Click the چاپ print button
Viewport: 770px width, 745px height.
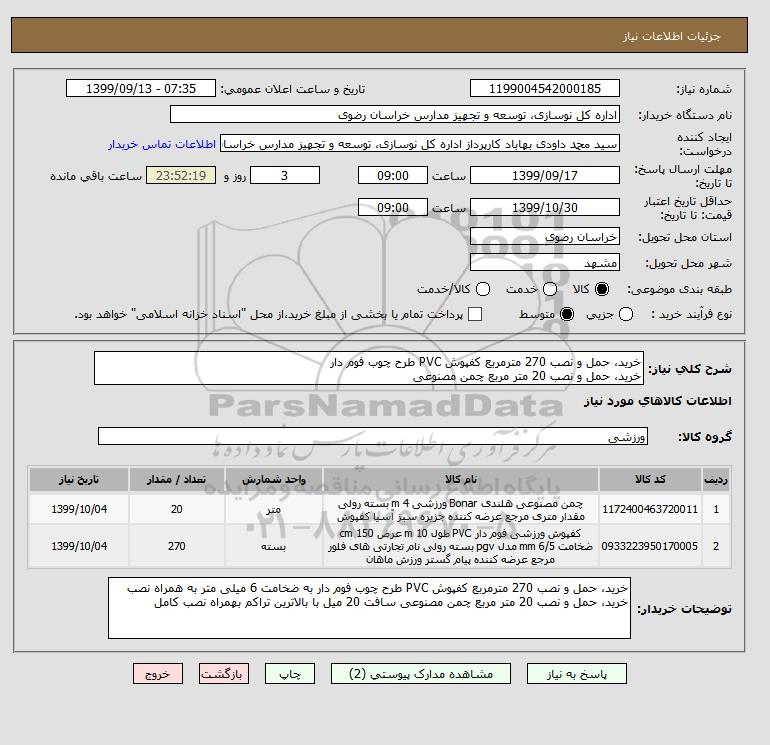(290, 674)
